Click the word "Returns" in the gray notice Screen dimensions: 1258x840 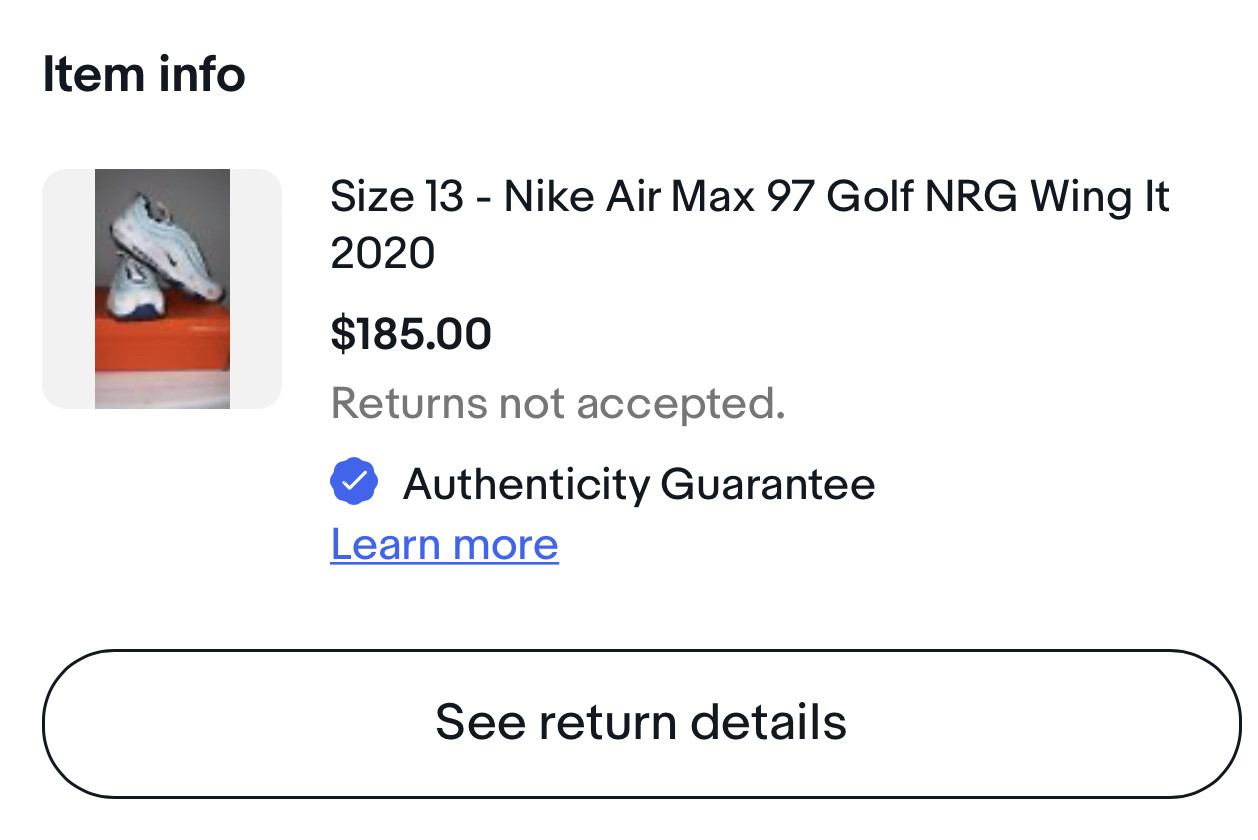pos(409,403)
